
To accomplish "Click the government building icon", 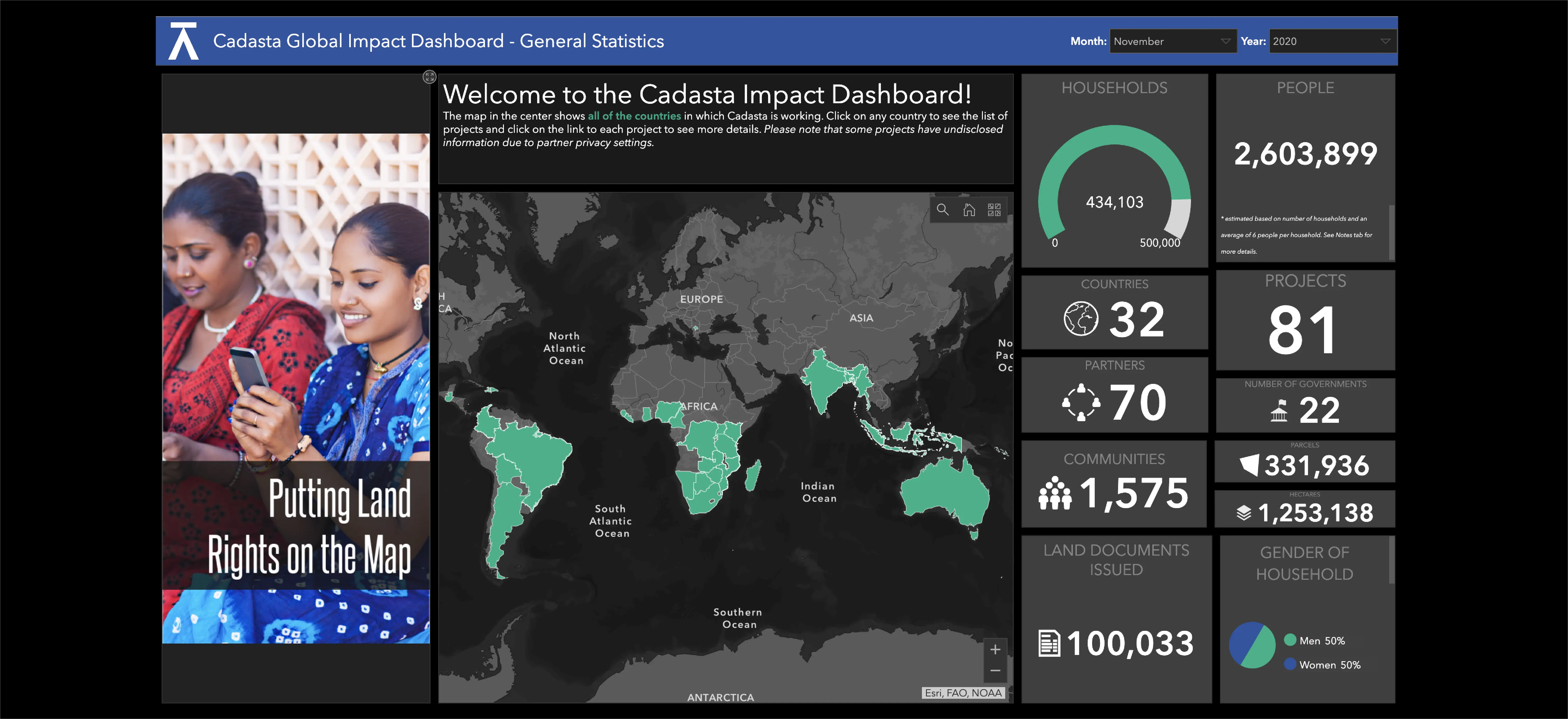I will click(1279, 411).
